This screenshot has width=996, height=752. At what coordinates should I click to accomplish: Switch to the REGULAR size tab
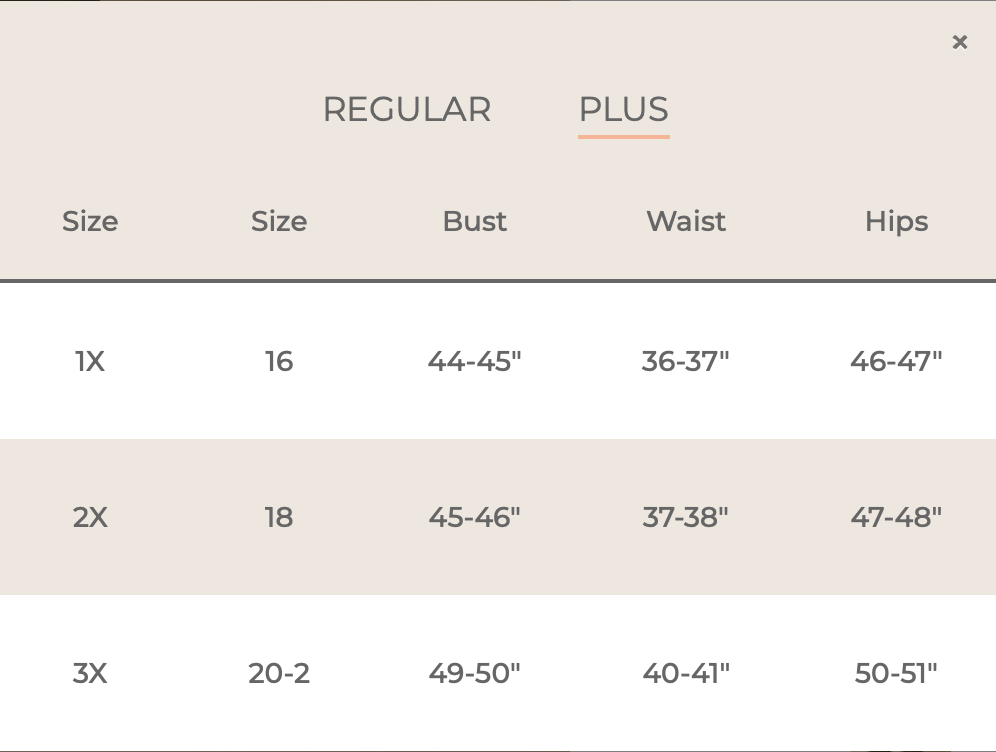click(x=407, y=109)
